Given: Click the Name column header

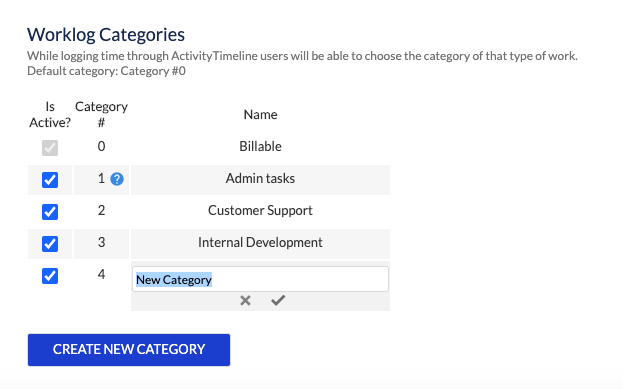Looking at the screenshot, I should [260, 114].
